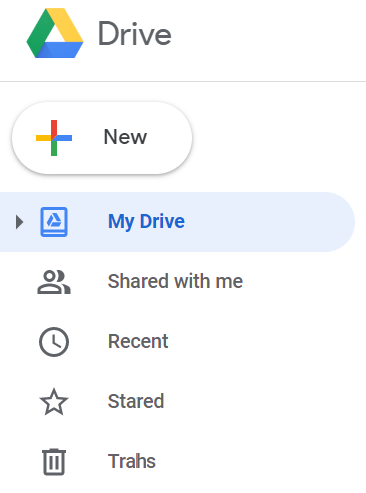Image resolution: width=366 pixels, height=493 pixels.
Task: Select the My Drive folder icon
Action: pos(54,222)
